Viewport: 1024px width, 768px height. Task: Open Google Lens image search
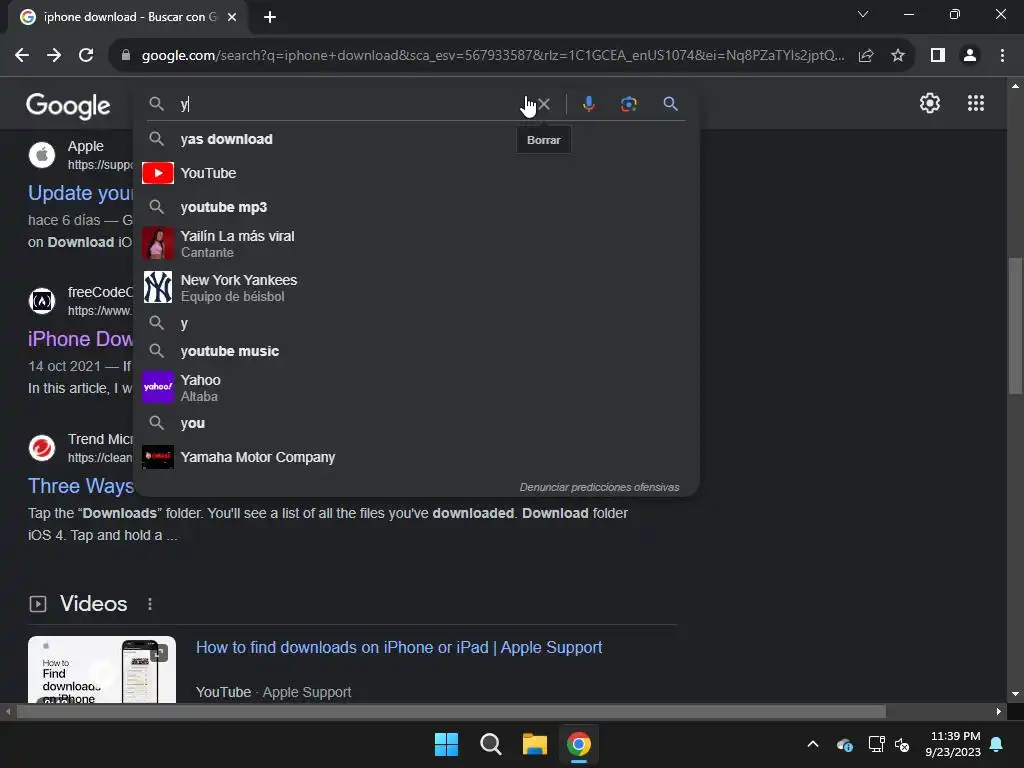pyautogui.click(x=629, y=104)
